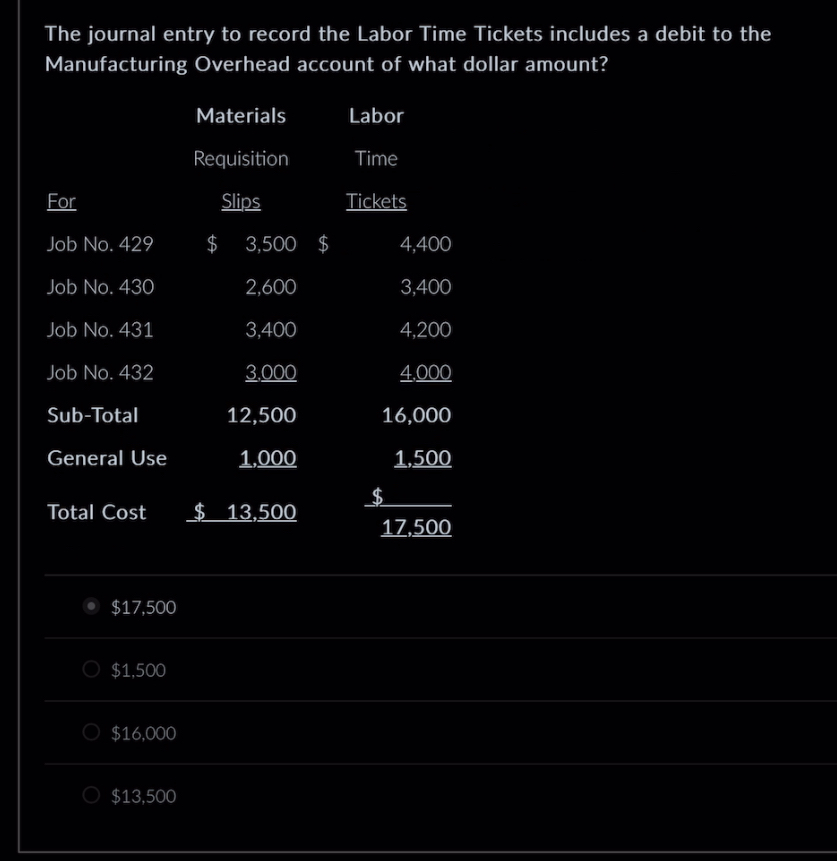
Task: Select the $13,500 answer option
Action: (x=89, y=795)
